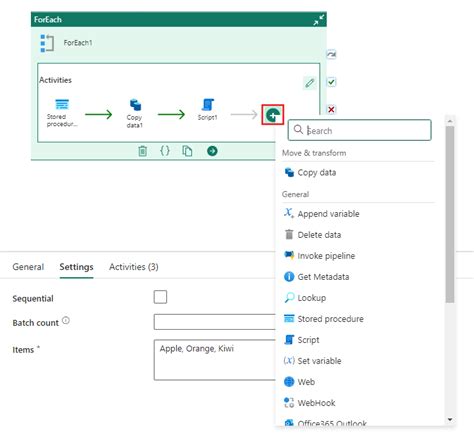Switch to the General tab
The image size is (474, 448).
[x=28, y=267]
